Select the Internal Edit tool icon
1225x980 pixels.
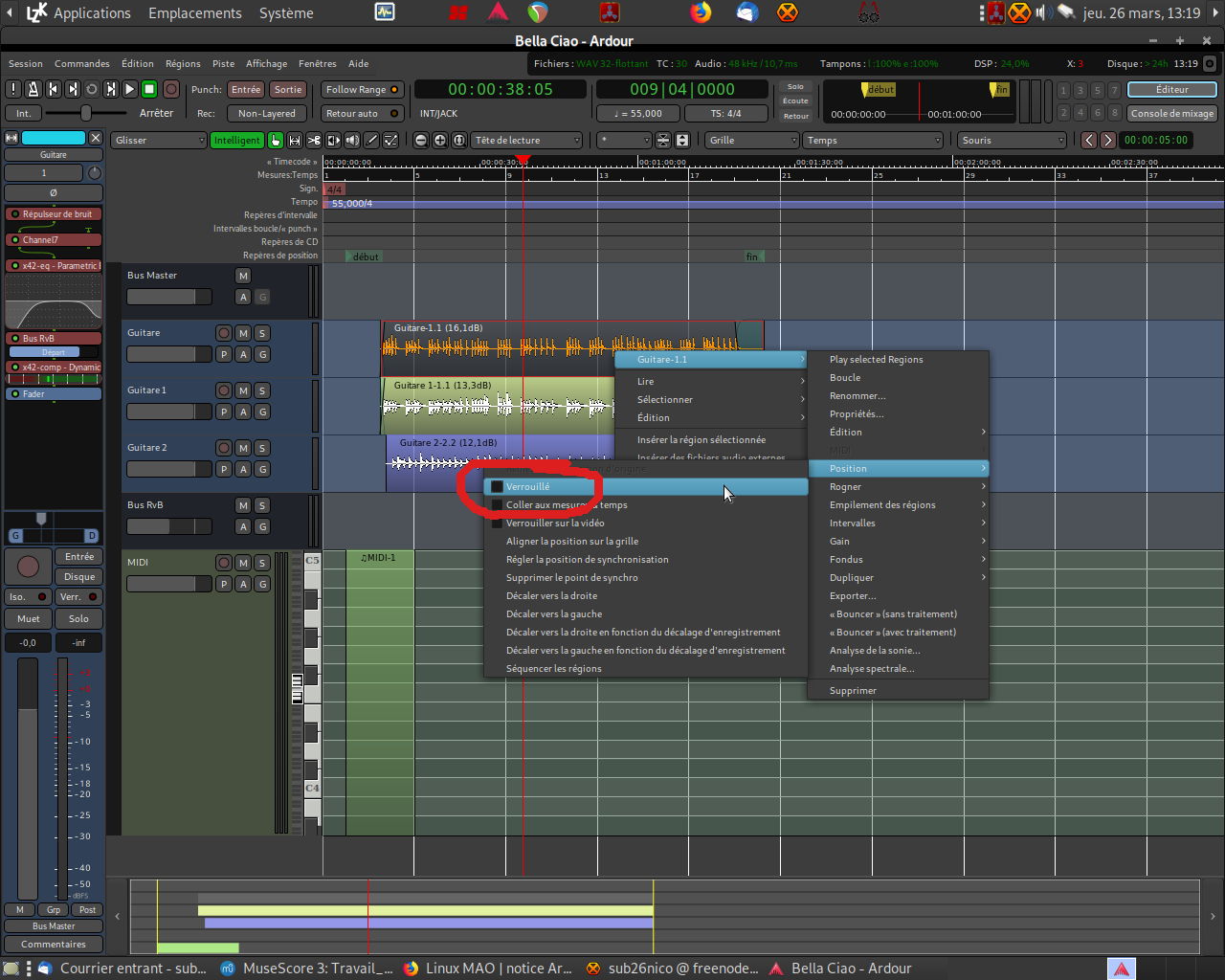pyautogui.click(x=391, y=140)
